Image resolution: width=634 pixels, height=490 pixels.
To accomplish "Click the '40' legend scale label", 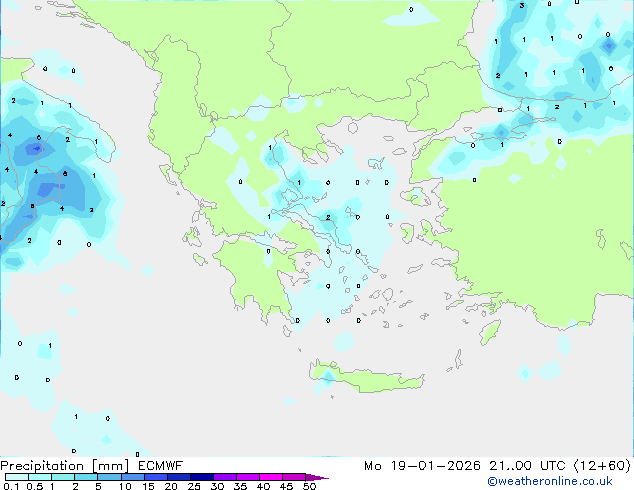I will [x=263, y=486].
